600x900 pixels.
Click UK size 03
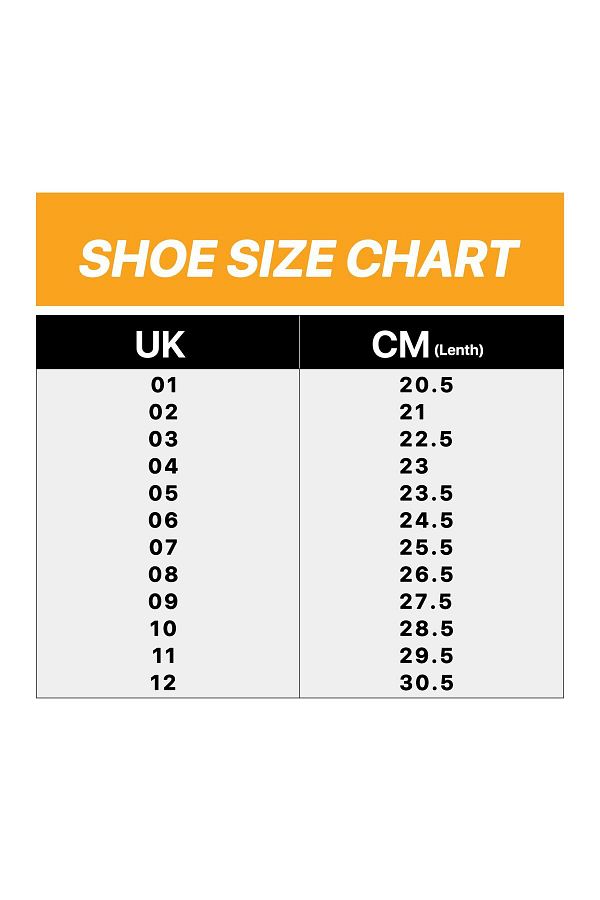click(164, 439)
